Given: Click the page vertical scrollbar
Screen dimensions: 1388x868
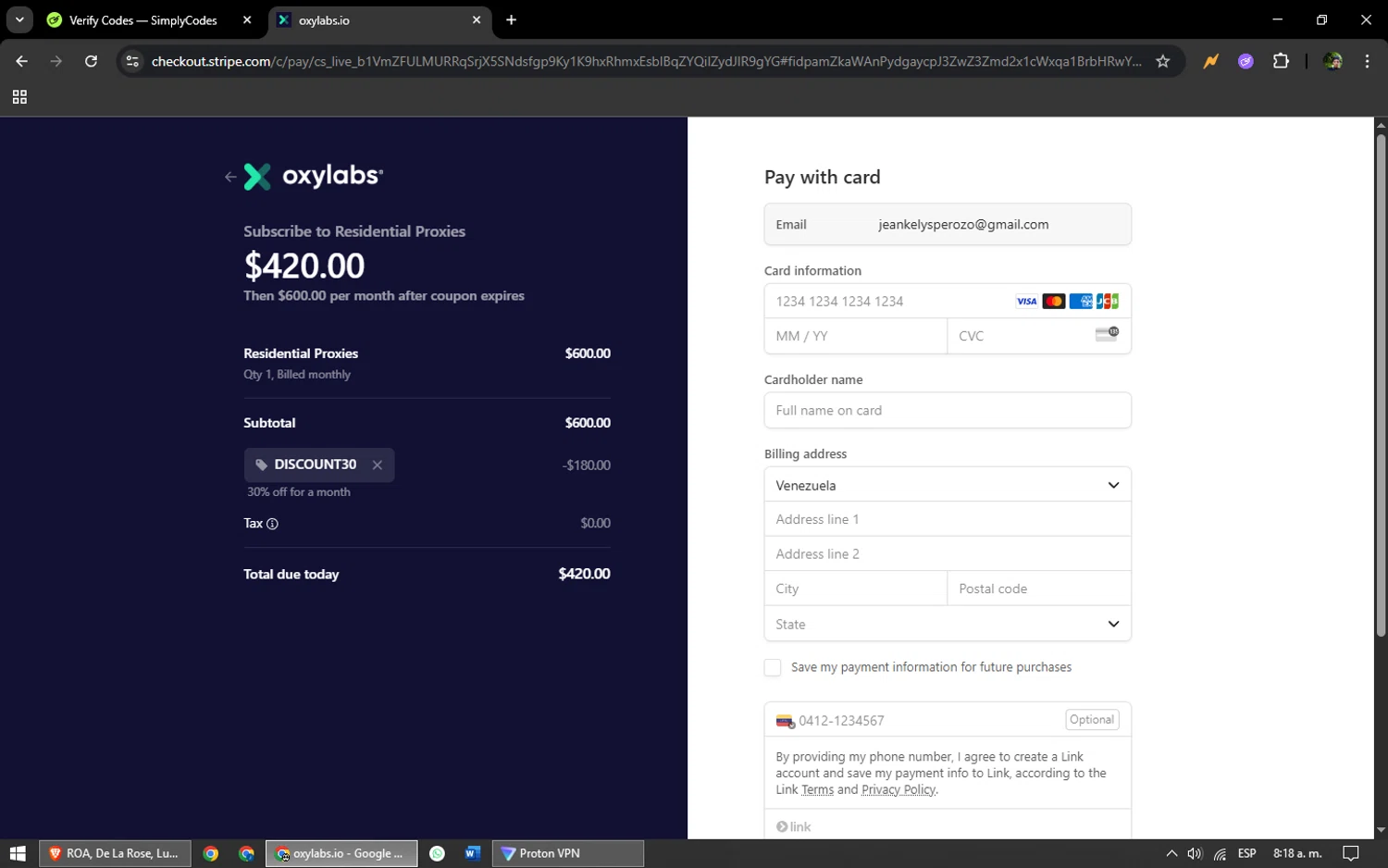Looking at the screenshot, I should [x=1381, y=385].
